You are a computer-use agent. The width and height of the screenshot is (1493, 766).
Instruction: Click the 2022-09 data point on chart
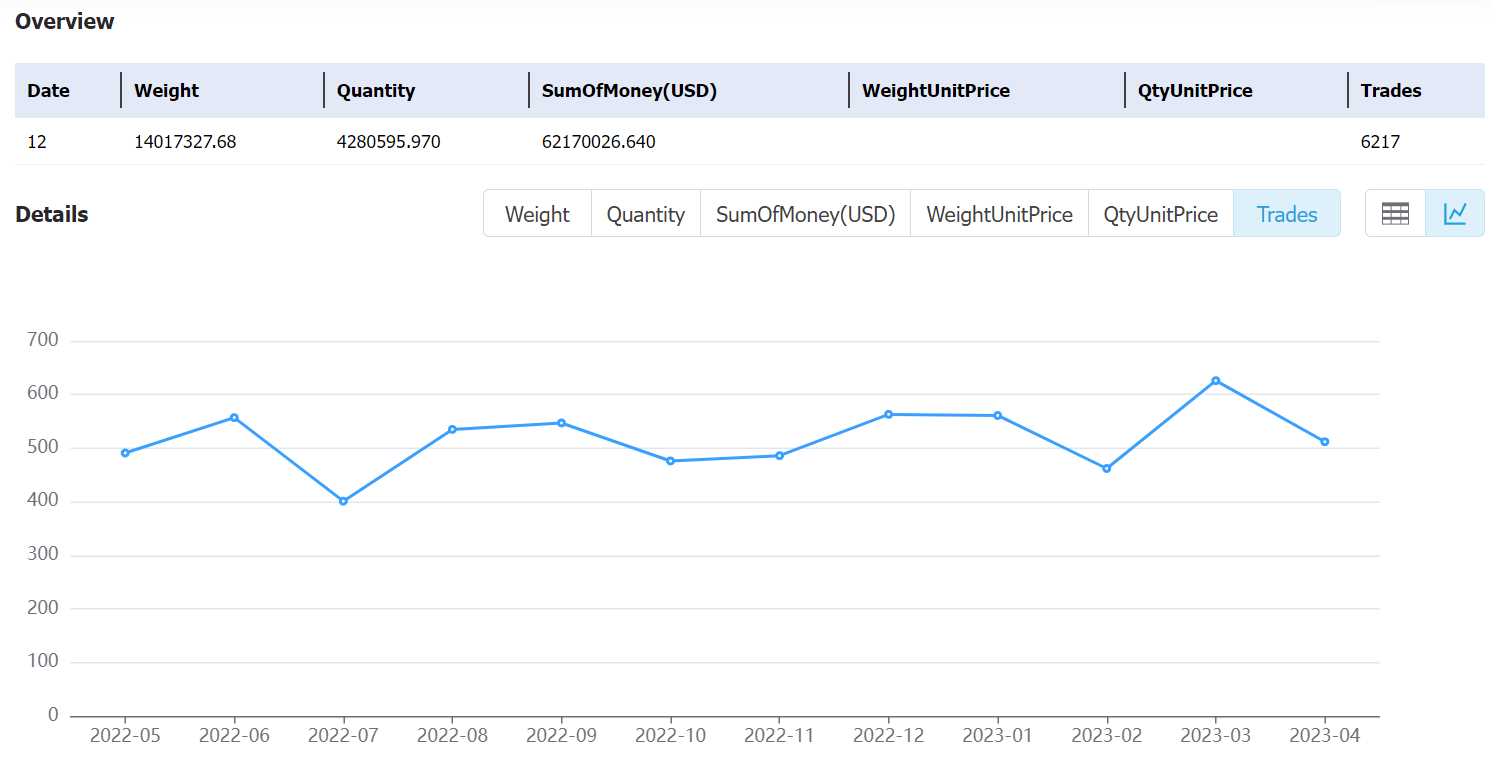(561, 423)
